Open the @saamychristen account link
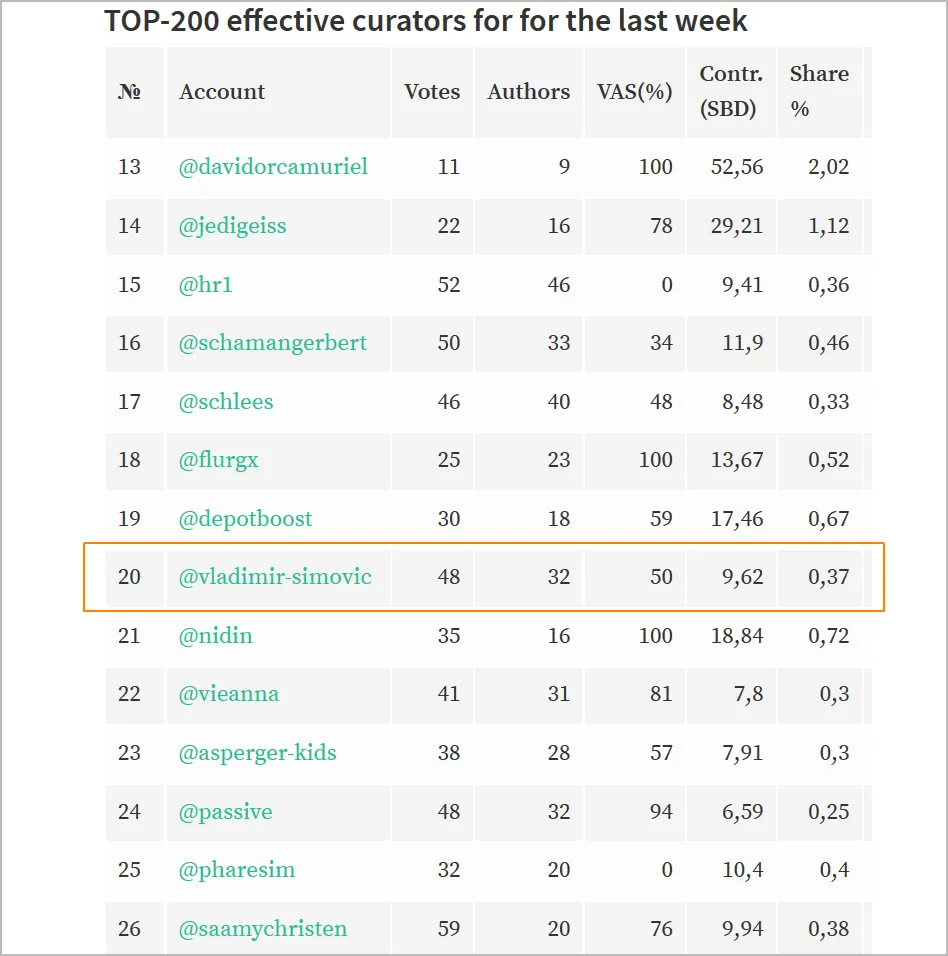This screenshot has width=948, height=956. 263,929
